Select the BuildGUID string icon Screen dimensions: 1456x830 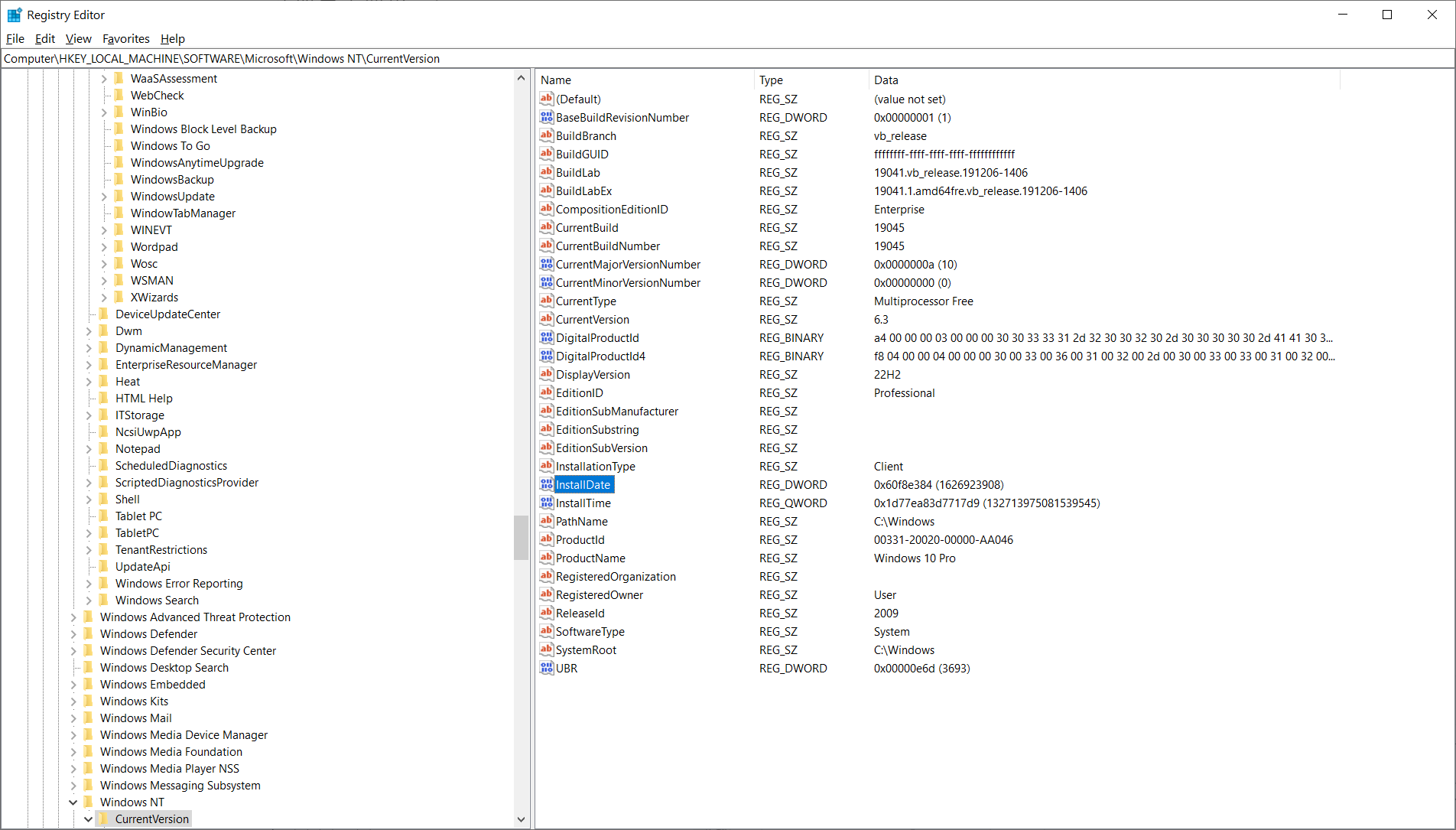pos(546,154)
